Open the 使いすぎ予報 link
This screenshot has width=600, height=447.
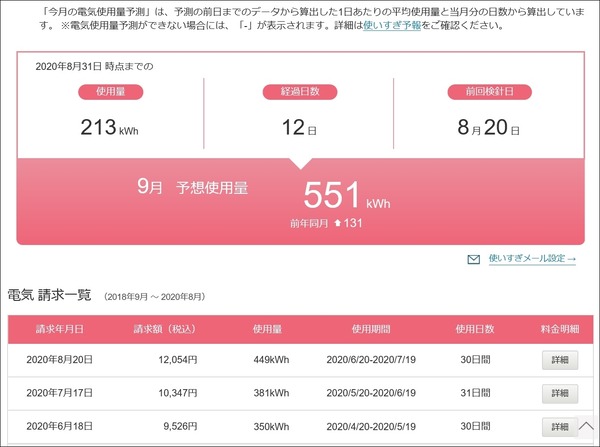392,26
